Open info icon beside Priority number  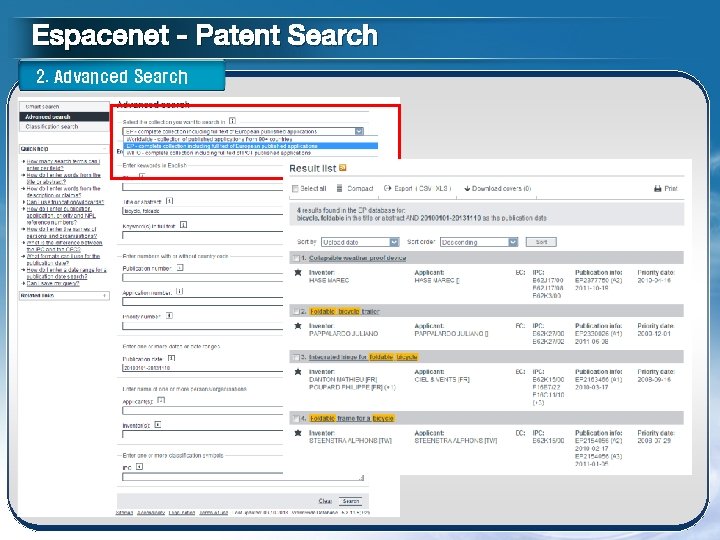(169, 315)
